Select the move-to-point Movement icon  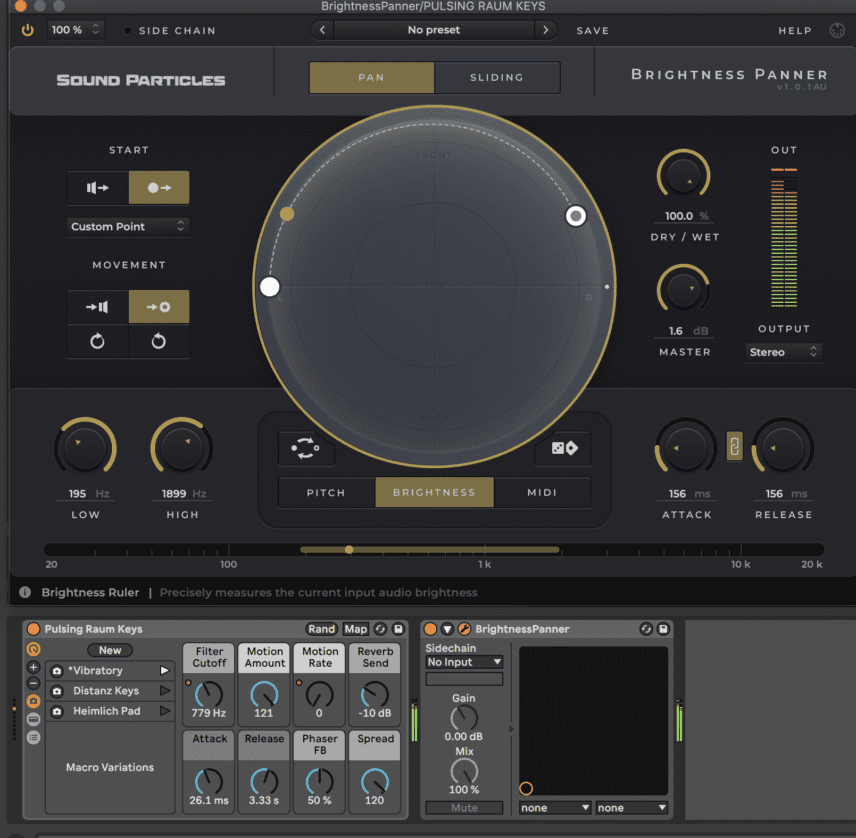tap(159, 307)
